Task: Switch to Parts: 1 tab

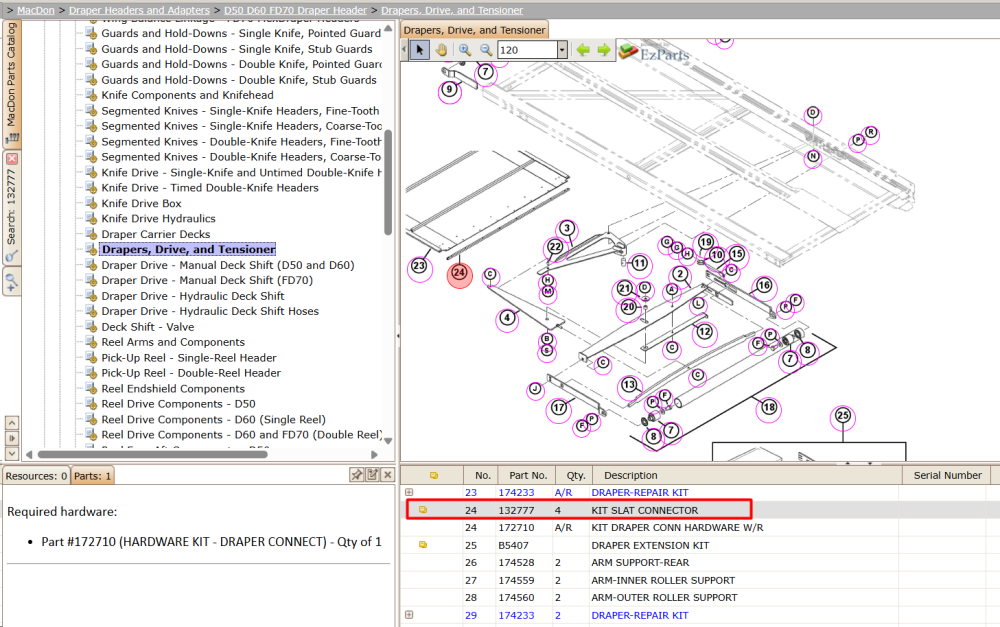Action: pyautogui.click(x=92, y=476)
